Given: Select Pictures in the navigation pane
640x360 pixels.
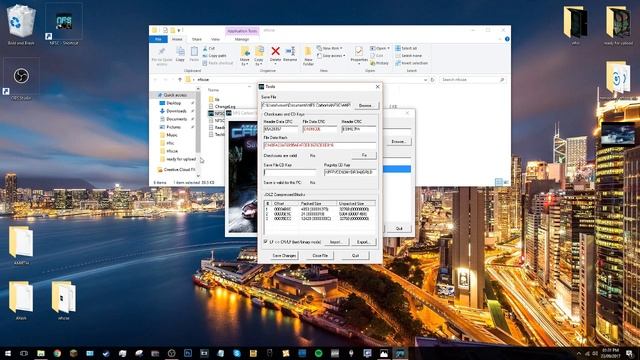Looking at the screenshot, I should pos(173,127).
